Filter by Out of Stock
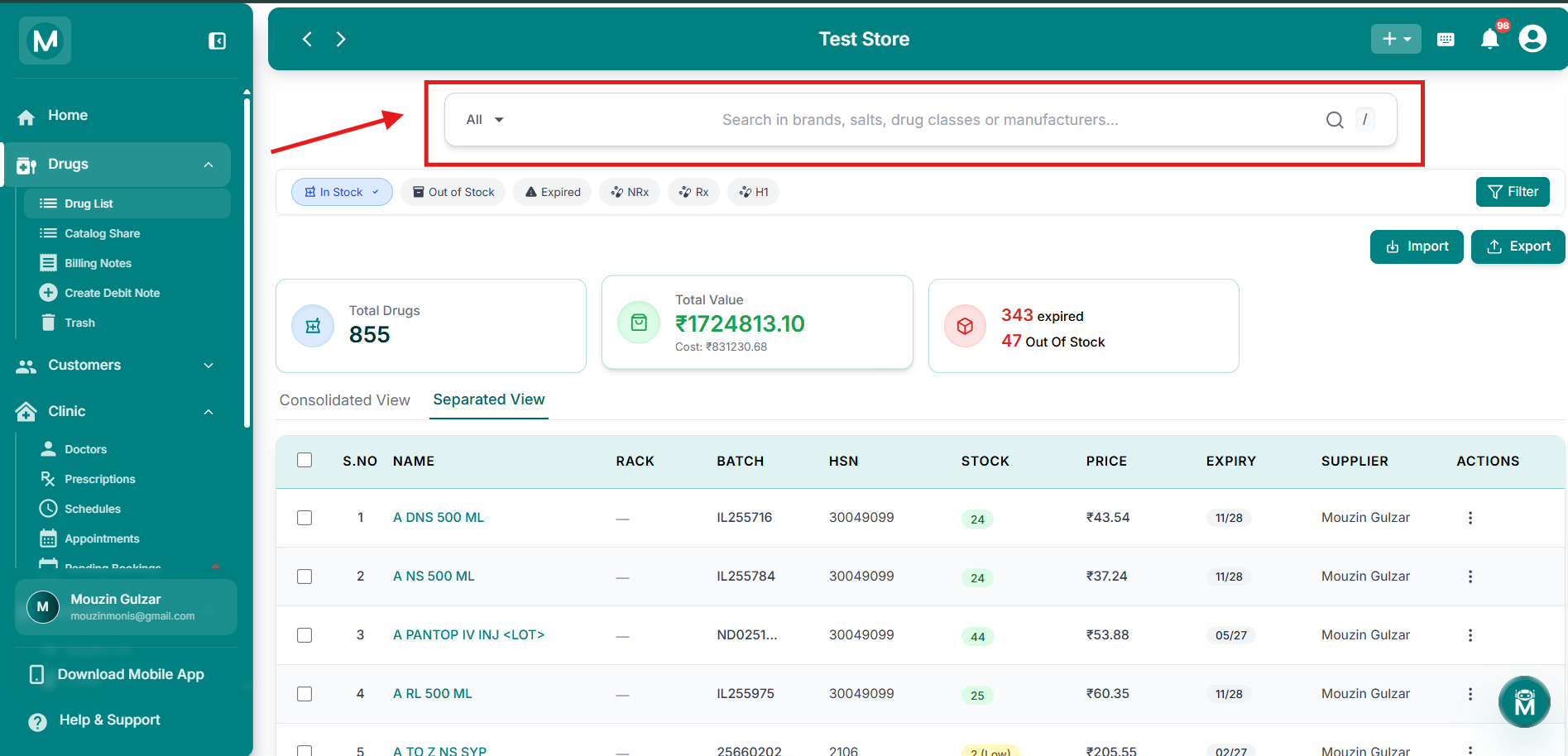This screenshot has width=1568, height=756. [453, 192]
